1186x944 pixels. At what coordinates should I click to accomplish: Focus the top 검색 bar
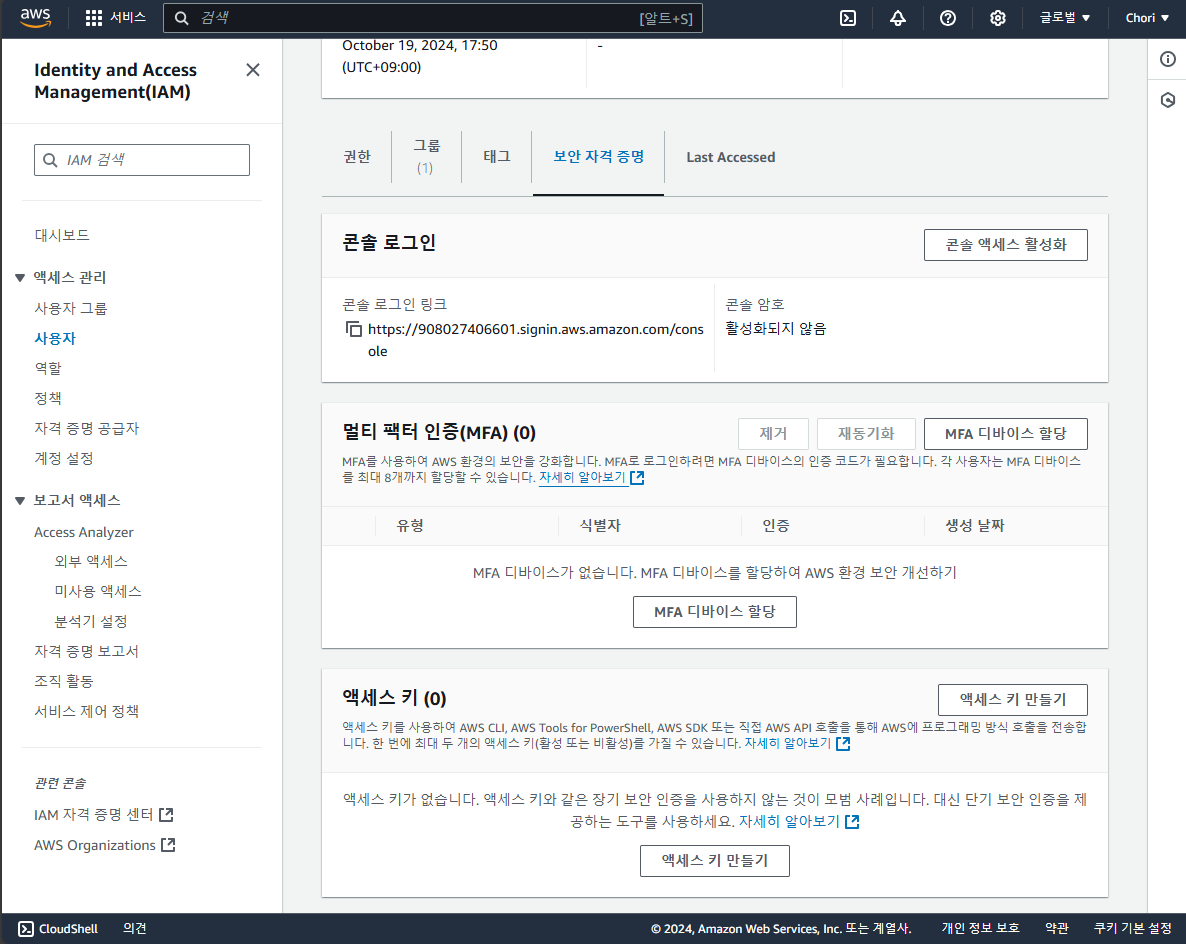point(433,18)
